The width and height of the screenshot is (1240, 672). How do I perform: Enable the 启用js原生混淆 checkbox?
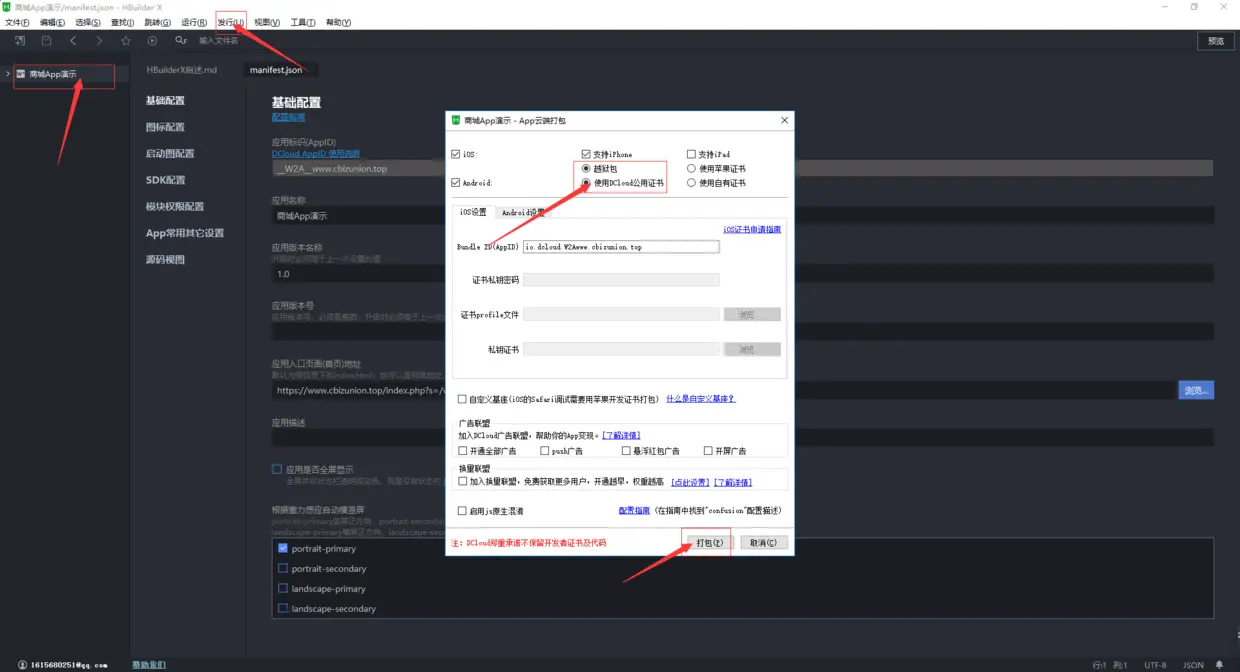click(462, 511)
